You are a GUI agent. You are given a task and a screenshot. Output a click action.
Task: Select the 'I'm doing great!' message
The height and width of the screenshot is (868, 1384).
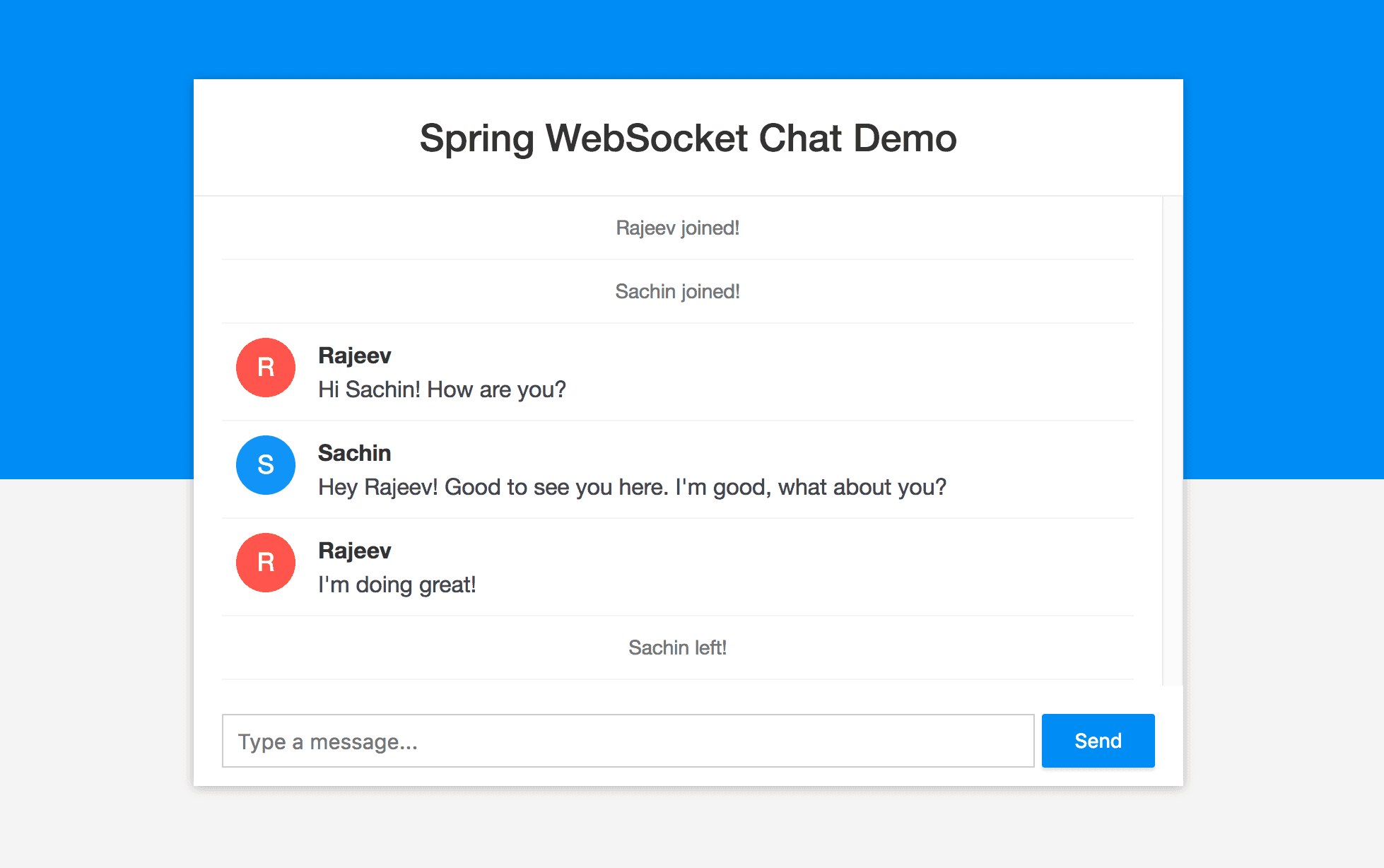[397, 585]
